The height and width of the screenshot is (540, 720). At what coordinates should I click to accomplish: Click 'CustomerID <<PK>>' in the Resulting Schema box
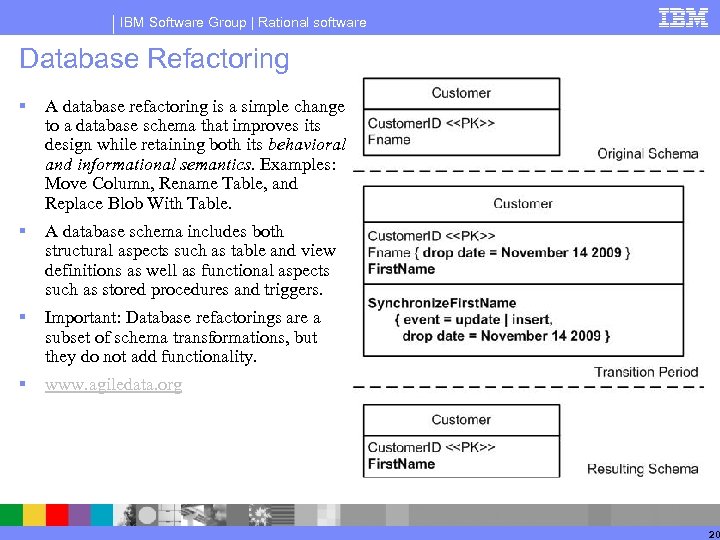point(431,447)
